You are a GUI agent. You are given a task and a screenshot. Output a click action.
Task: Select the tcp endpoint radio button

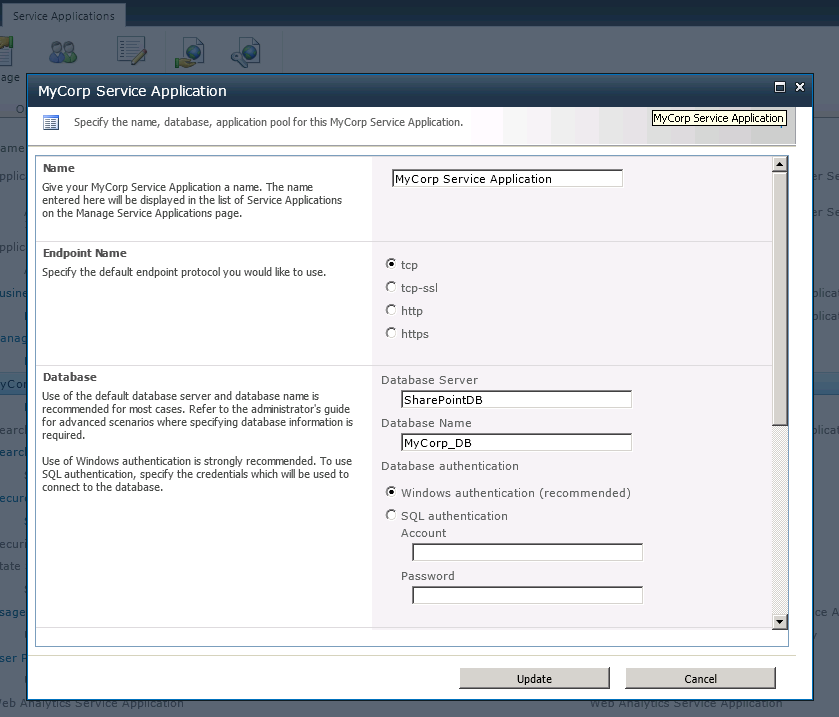tap(391, 265)
